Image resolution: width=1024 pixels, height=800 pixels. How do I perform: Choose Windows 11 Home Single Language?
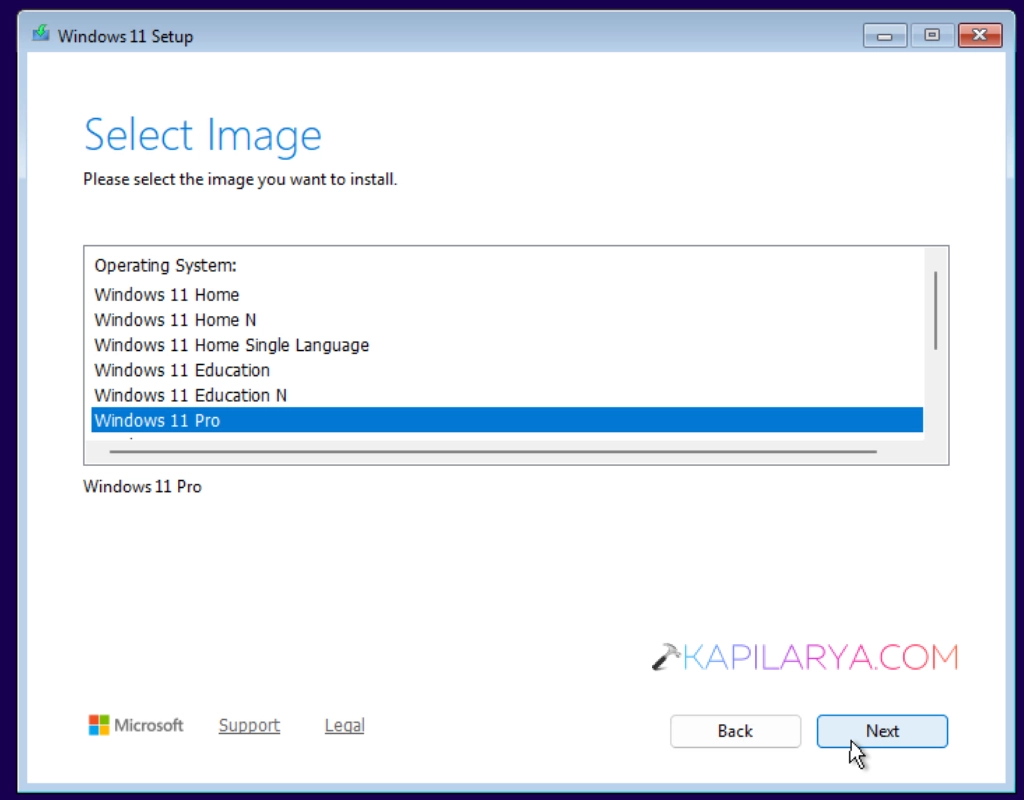507,345
